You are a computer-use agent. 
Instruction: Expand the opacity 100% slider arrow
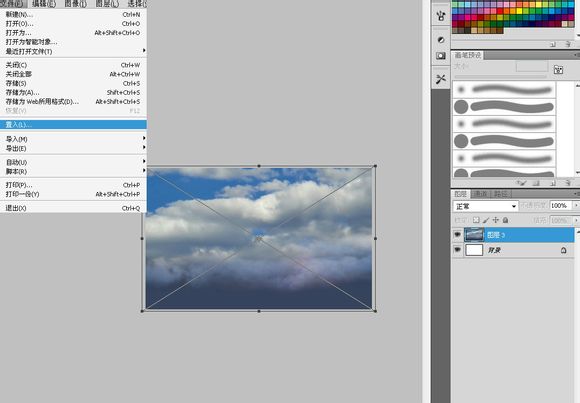coord(576,205)
